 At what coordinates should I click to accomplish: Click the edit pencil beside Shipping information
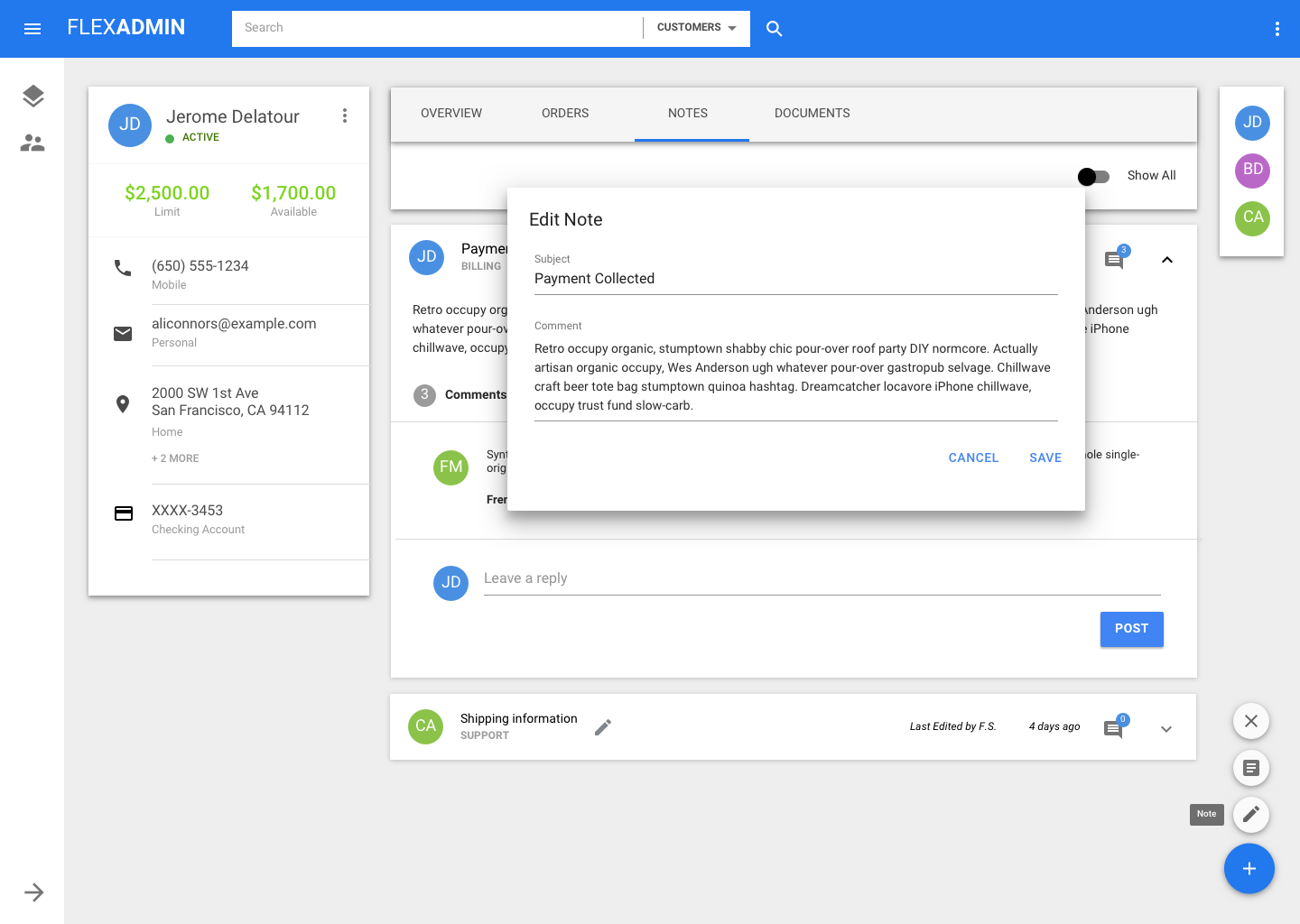coord(603,727)
